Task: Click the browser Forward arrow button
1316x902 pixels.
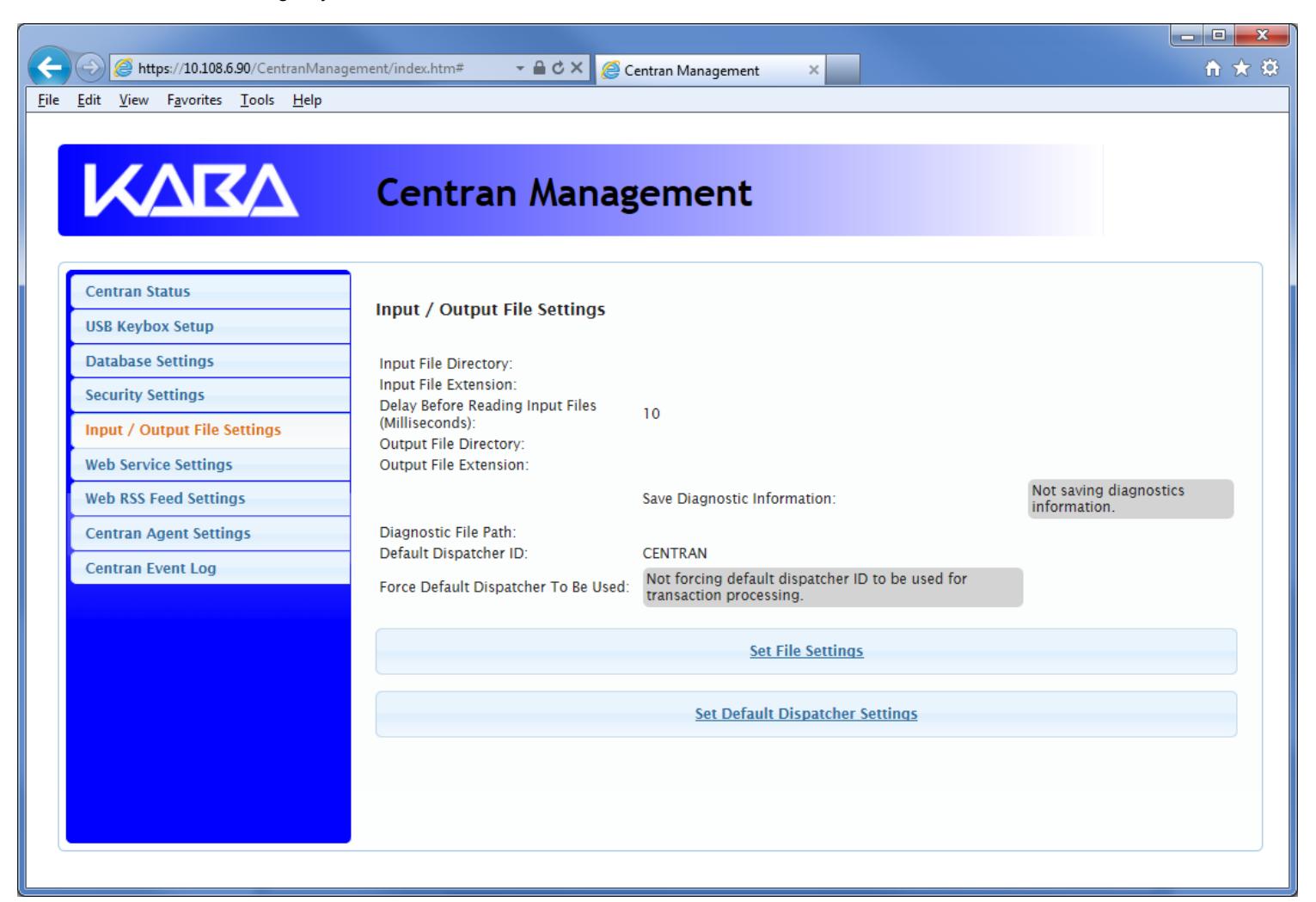Action: (x=92, y=70)
